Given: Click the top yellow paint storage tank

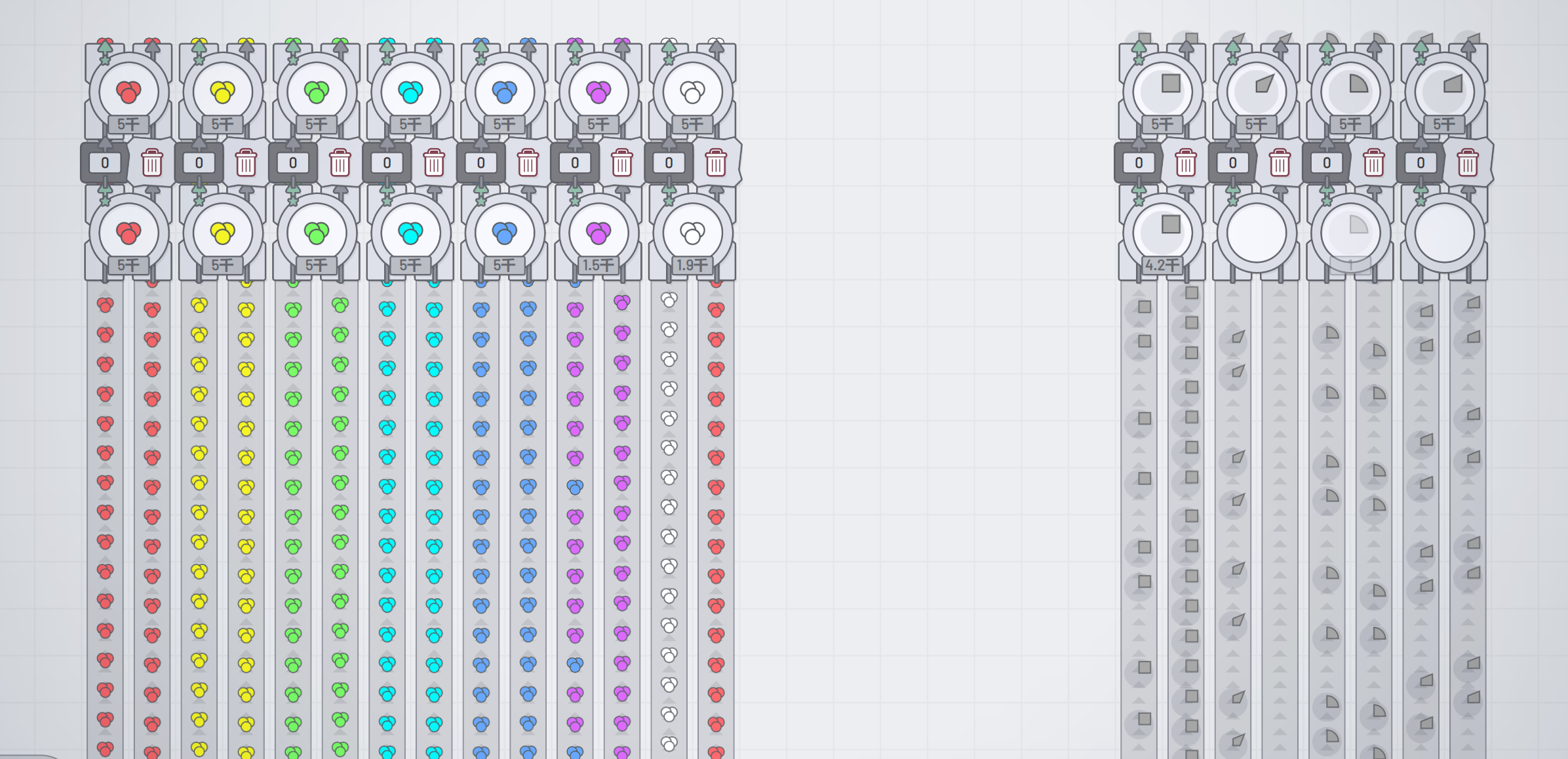Looking at the screenshot, I should 222,92.
